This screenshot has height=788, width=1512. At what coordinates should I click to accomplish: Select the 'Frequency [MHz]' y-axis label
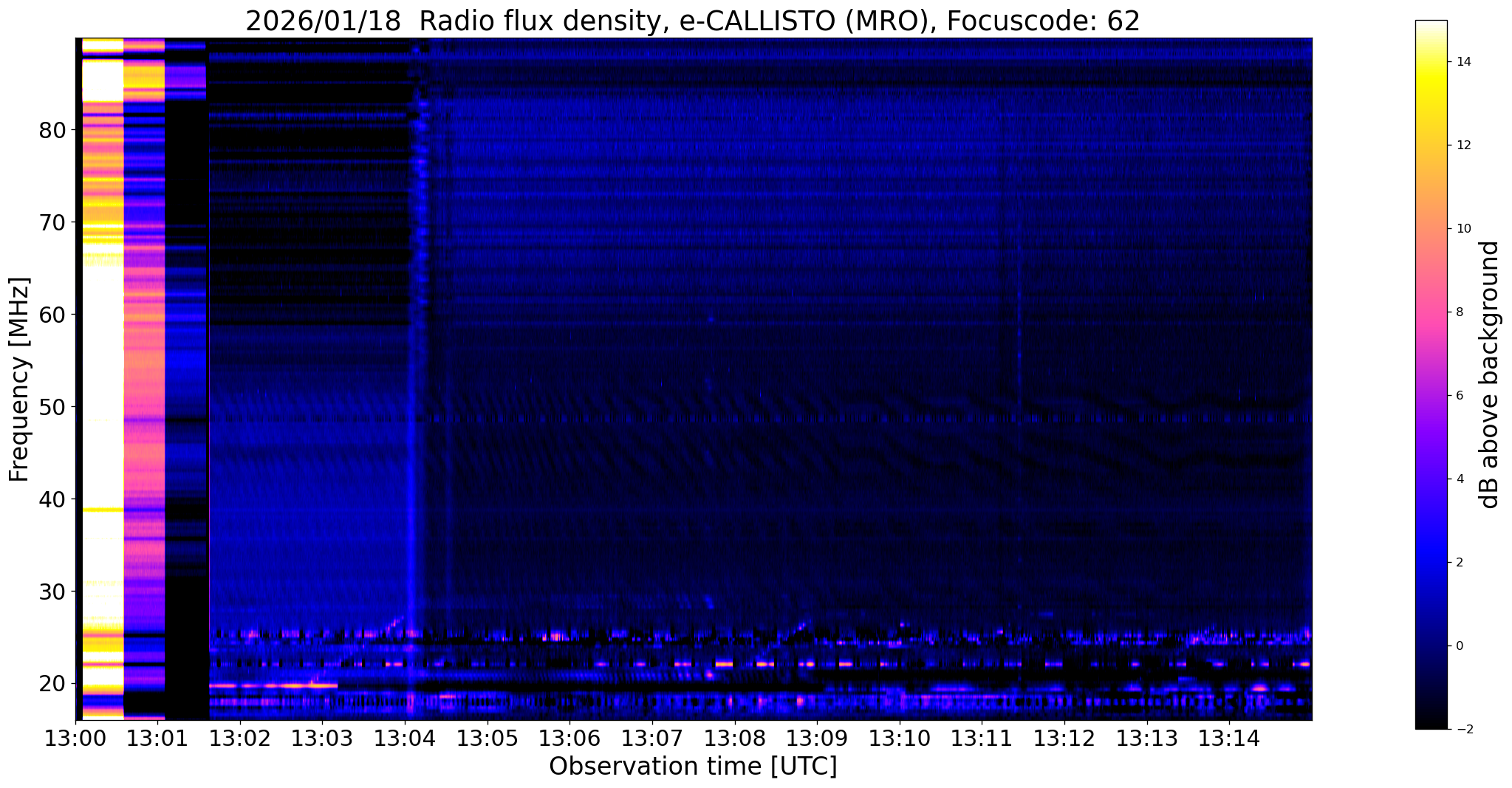pos(19,380)
